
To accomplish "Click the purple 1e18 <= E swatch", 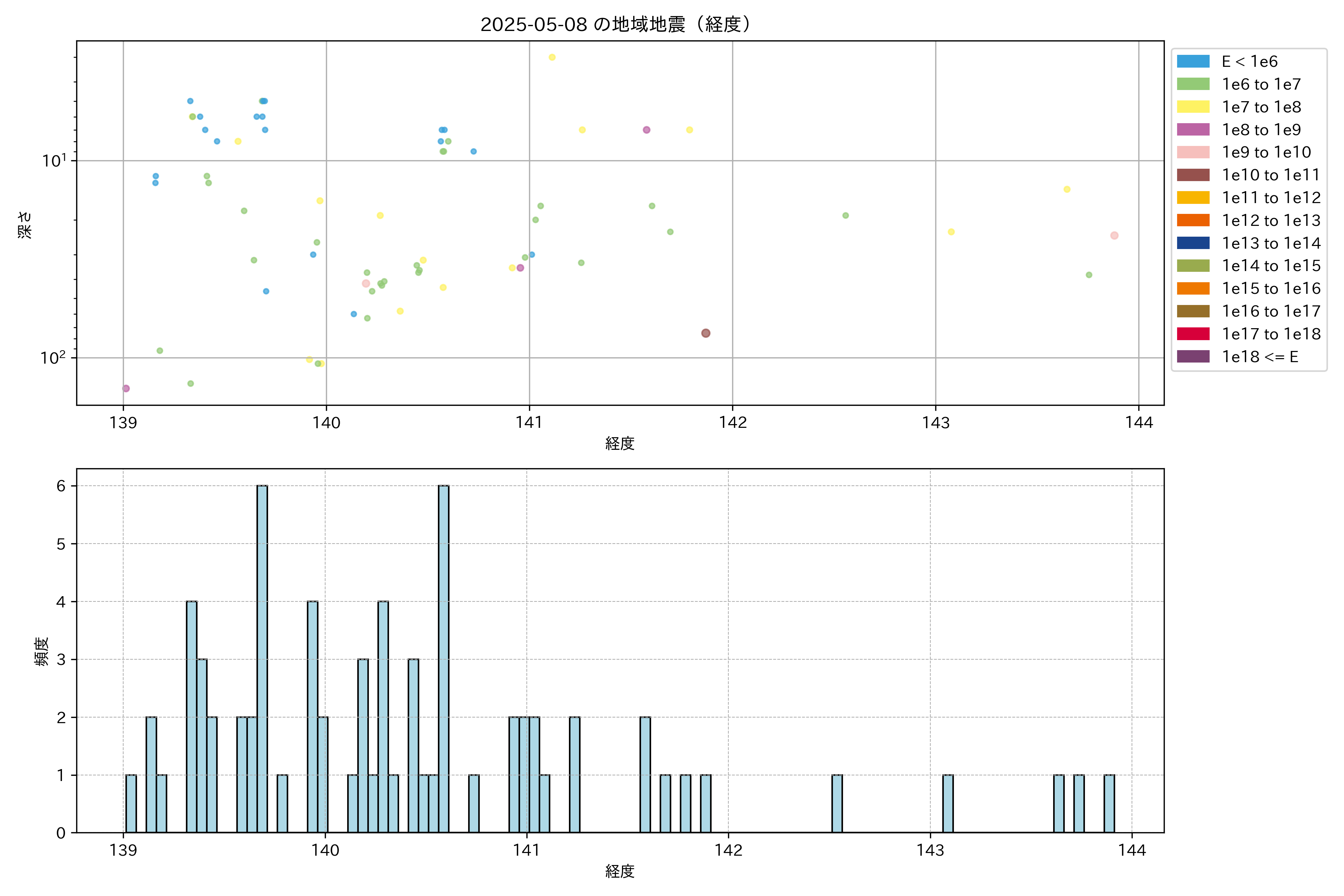I will point(1192,357).
